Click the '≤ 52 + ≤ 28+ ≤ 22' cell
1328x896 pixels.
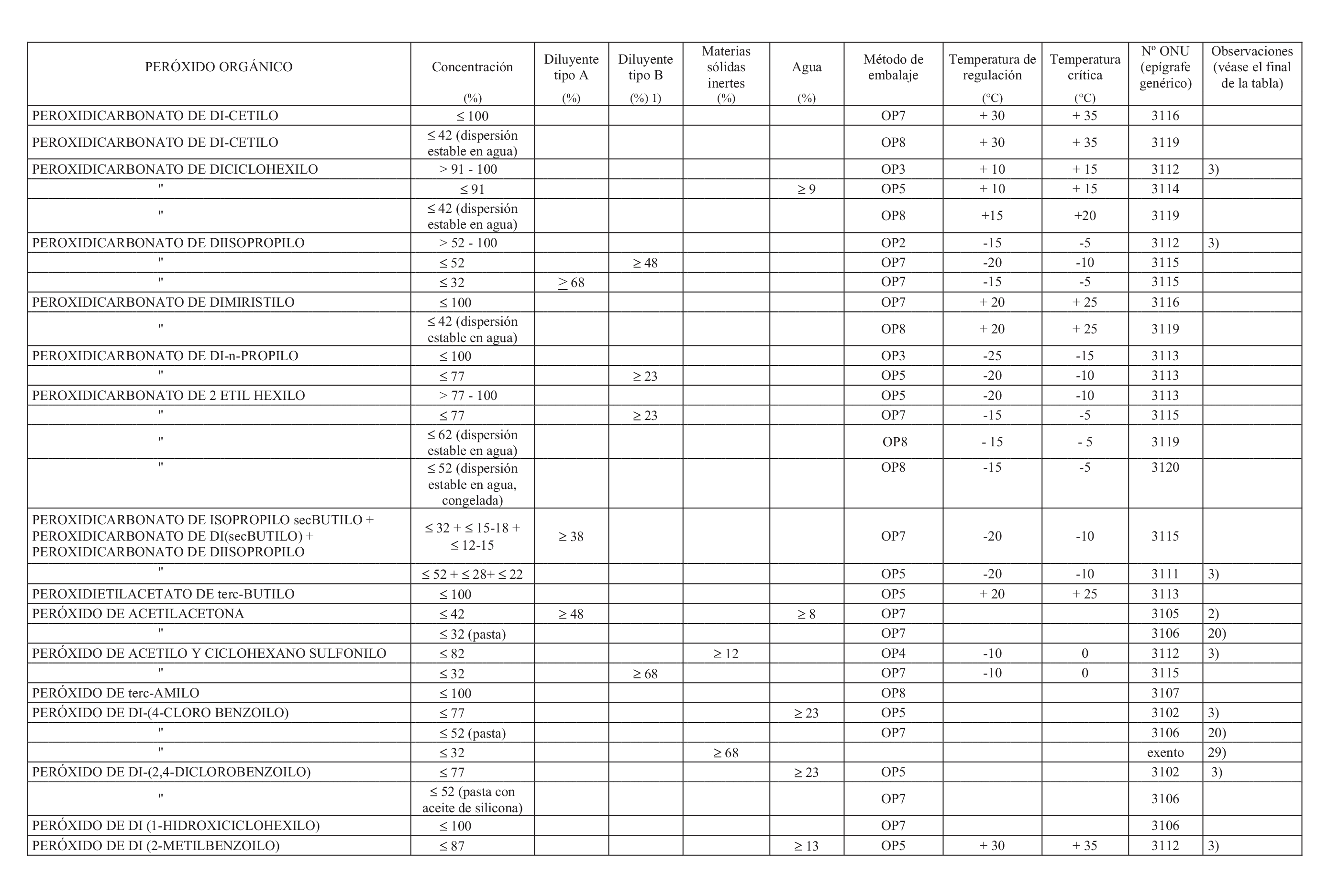click(x=472, y=574)
